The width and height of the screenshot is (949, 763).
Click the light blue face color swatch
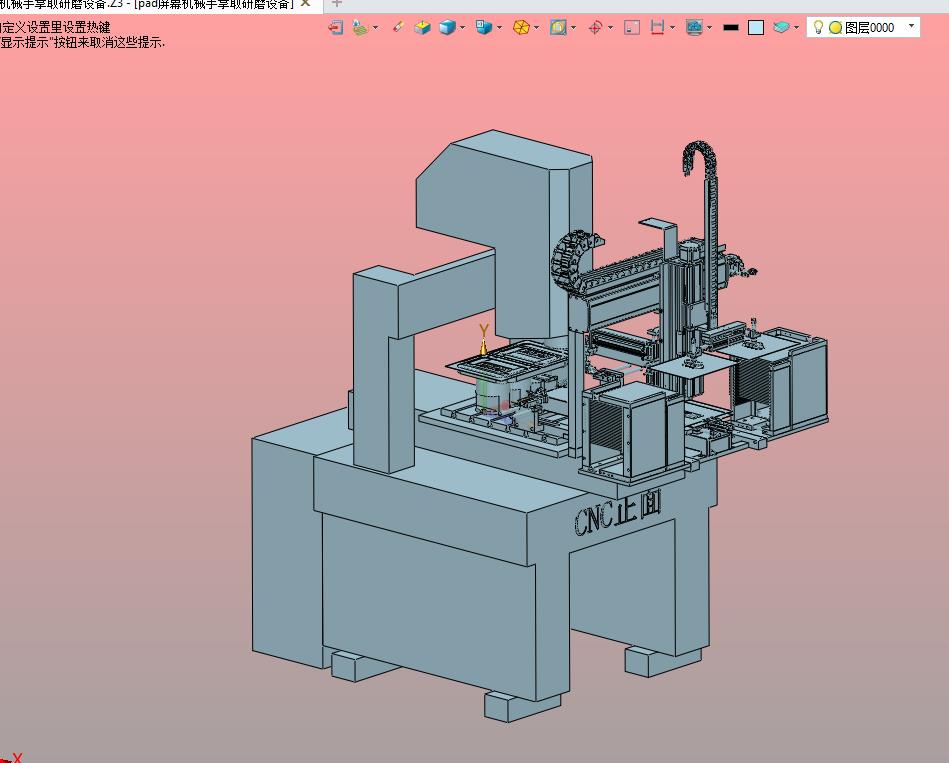pyautogui.click(x=756, y=28)
